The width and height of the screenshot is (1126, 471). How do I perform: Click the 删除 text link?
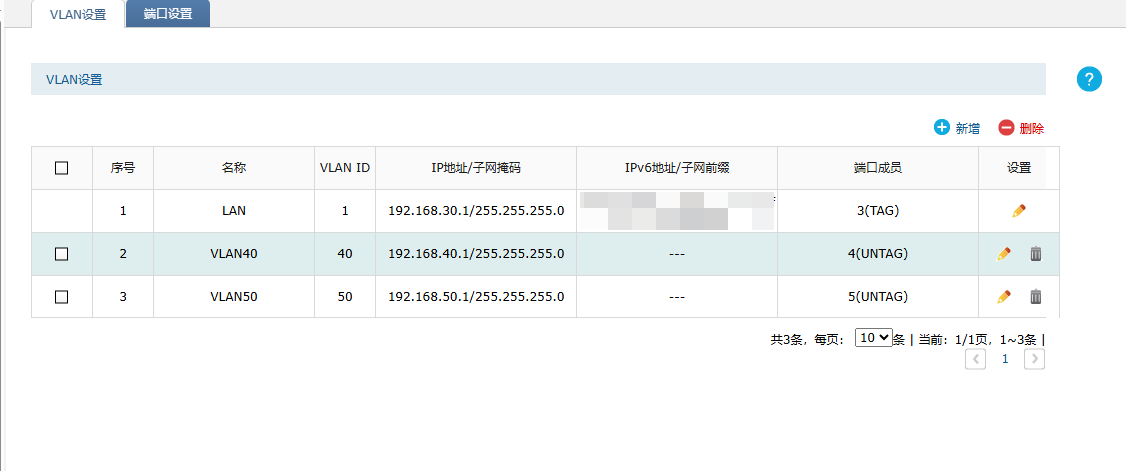click(1032, 129)
